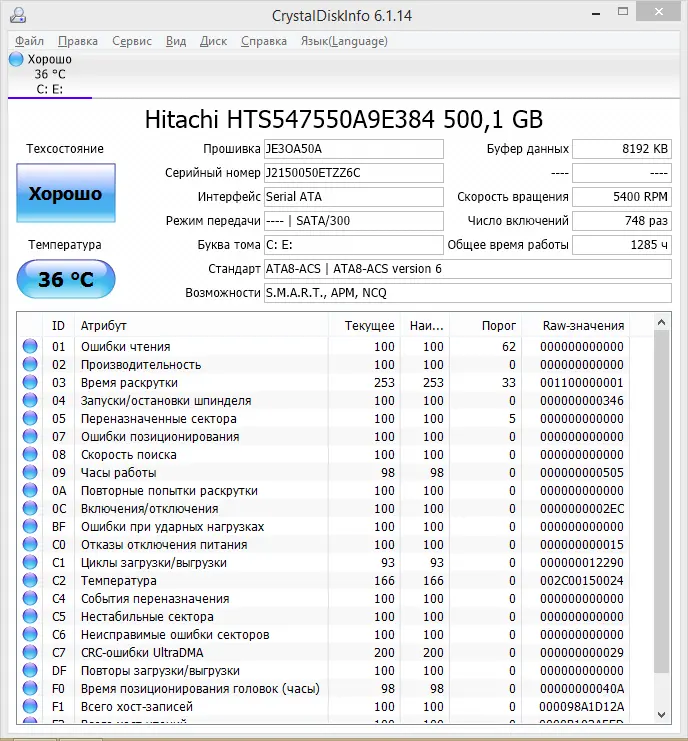Viewport: 688px width, 741px height.
Task: Click status orb of row DF Повторы загрузки/выгрузки
Action: tap(30, 670)
